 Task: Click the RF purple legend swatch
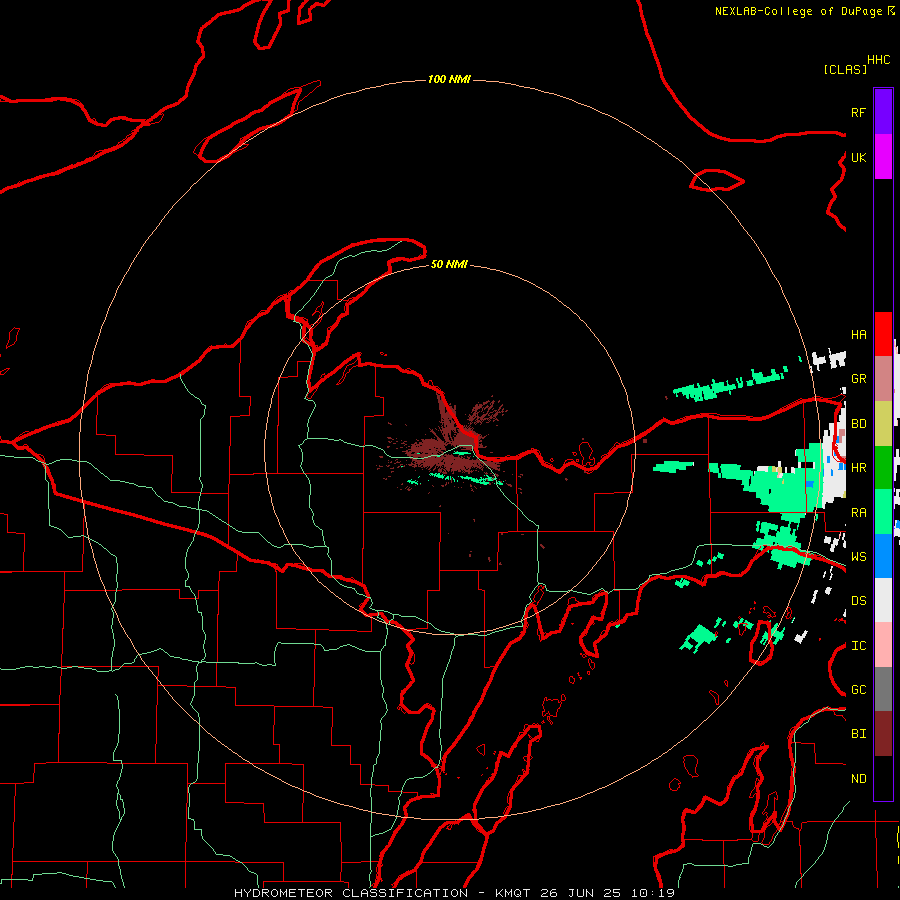click(x=883, y=111)
